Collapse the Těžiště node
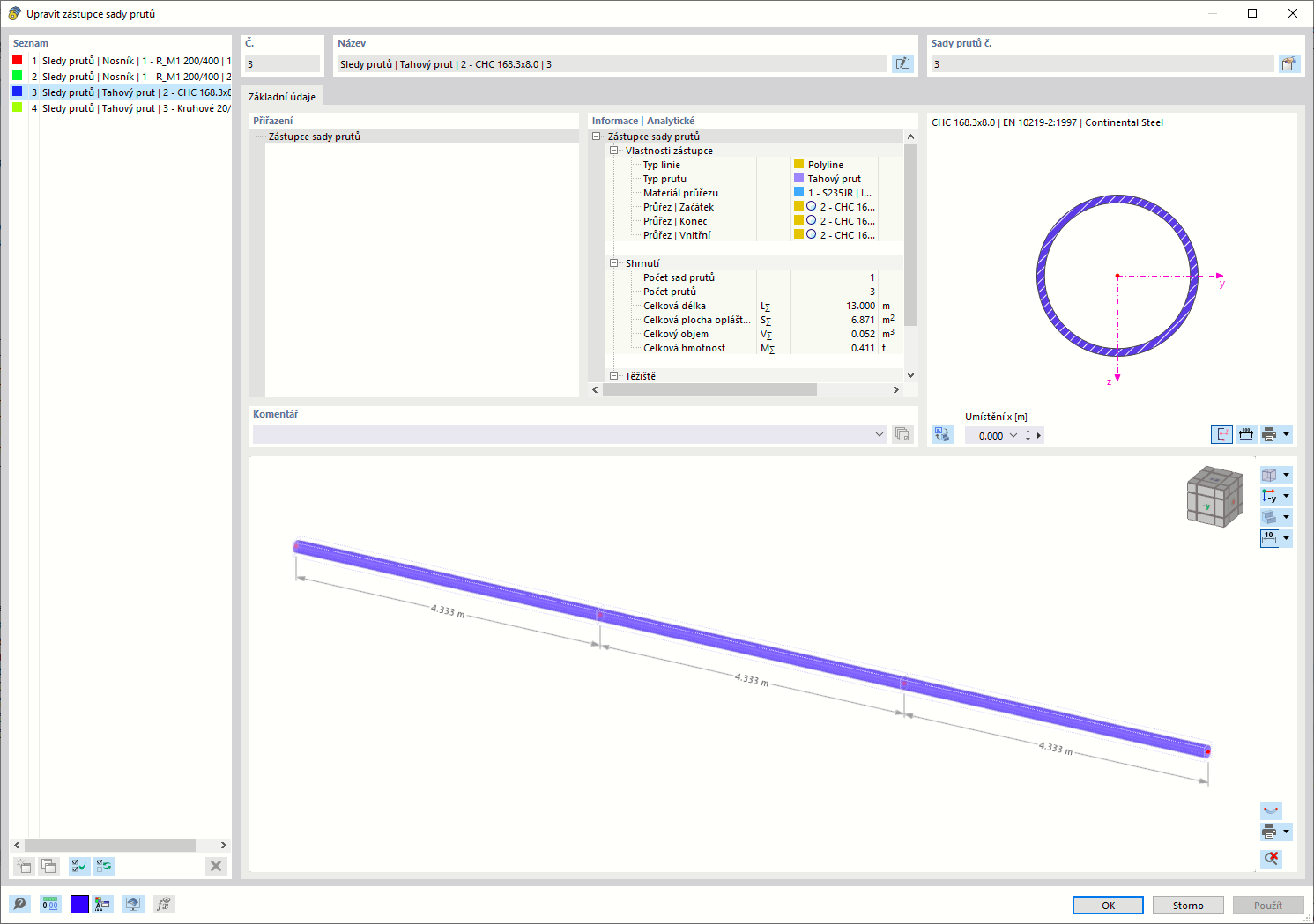 614,376
